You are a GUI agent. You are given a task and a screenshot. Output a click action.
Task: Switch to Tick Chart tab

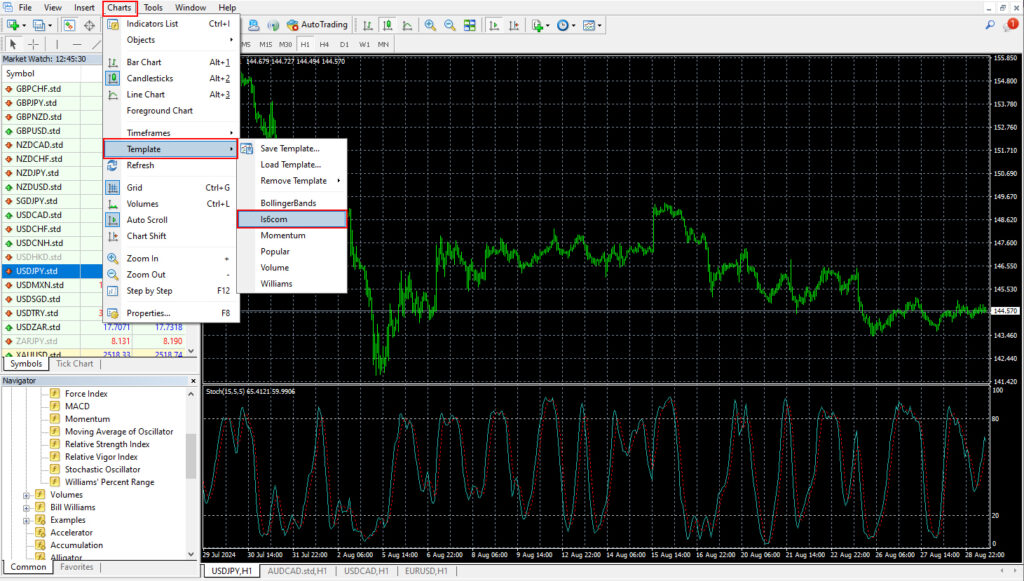tap(74, 364)
